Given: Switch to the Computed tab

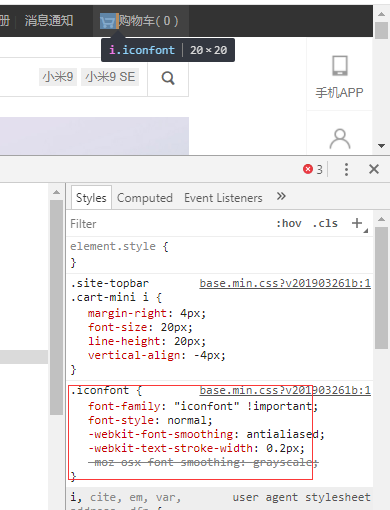Looking at the screenshot, I should 145,198.
